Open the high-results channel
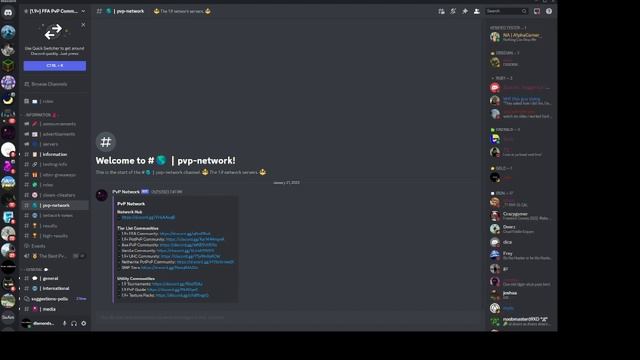Screen dimensions: 640x360 pos(55,236)
